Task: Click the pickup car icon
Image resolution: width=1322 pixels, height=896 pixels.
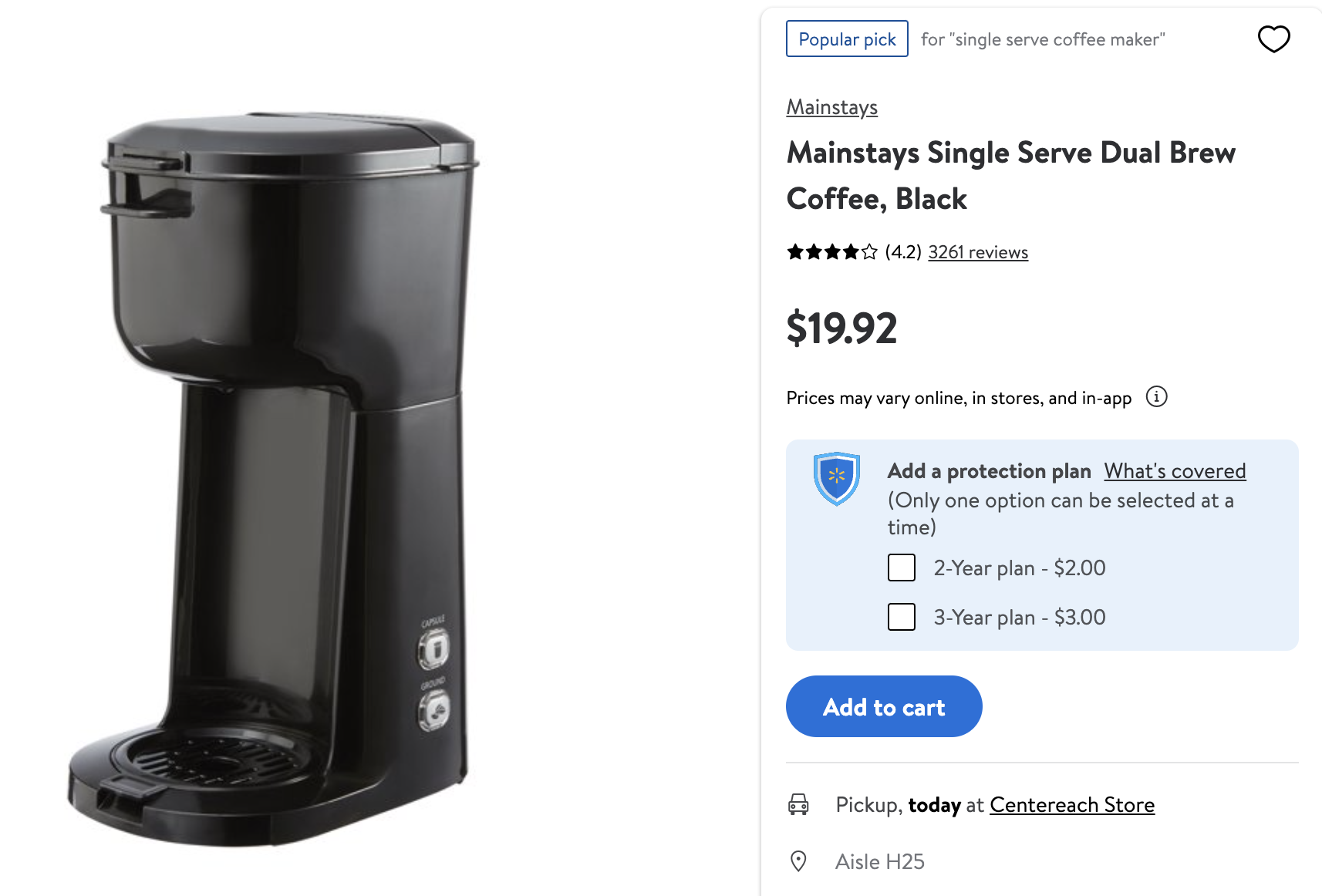Action: (798, 805)
